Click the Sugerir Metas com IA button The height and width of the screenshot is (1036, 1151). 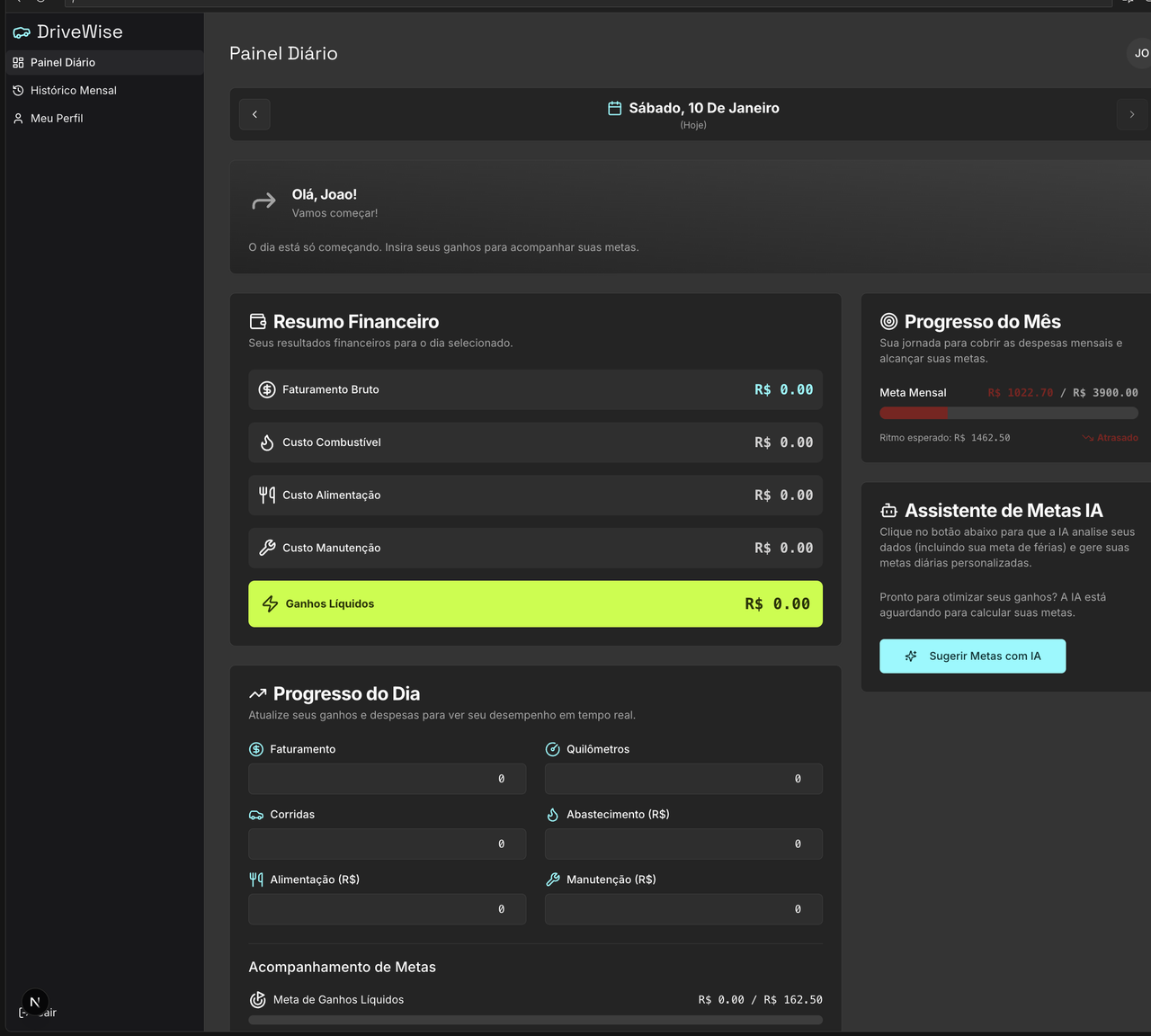click(x=973, y=656)
